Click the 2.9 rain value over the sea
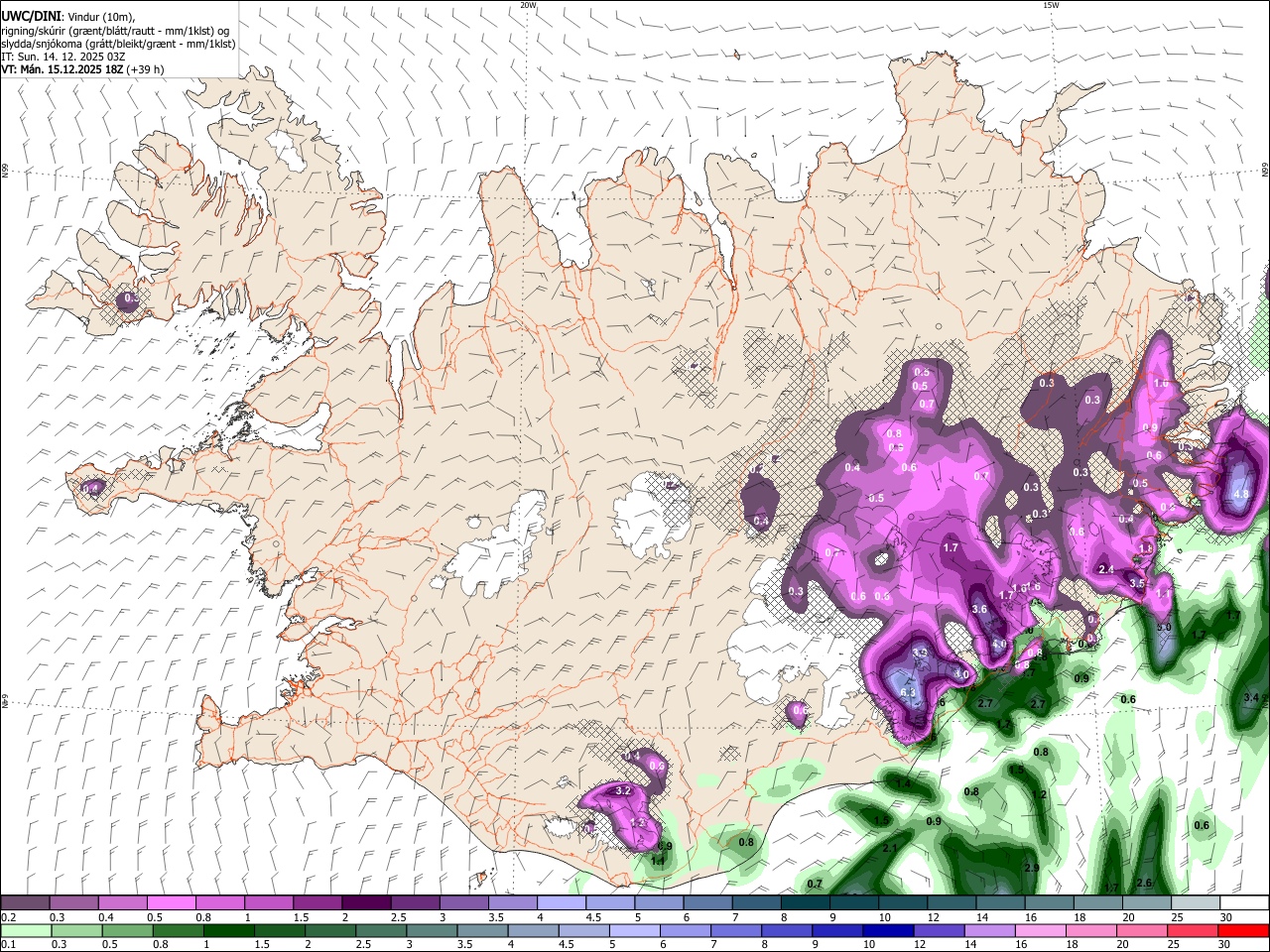 tap(1032, 868)
